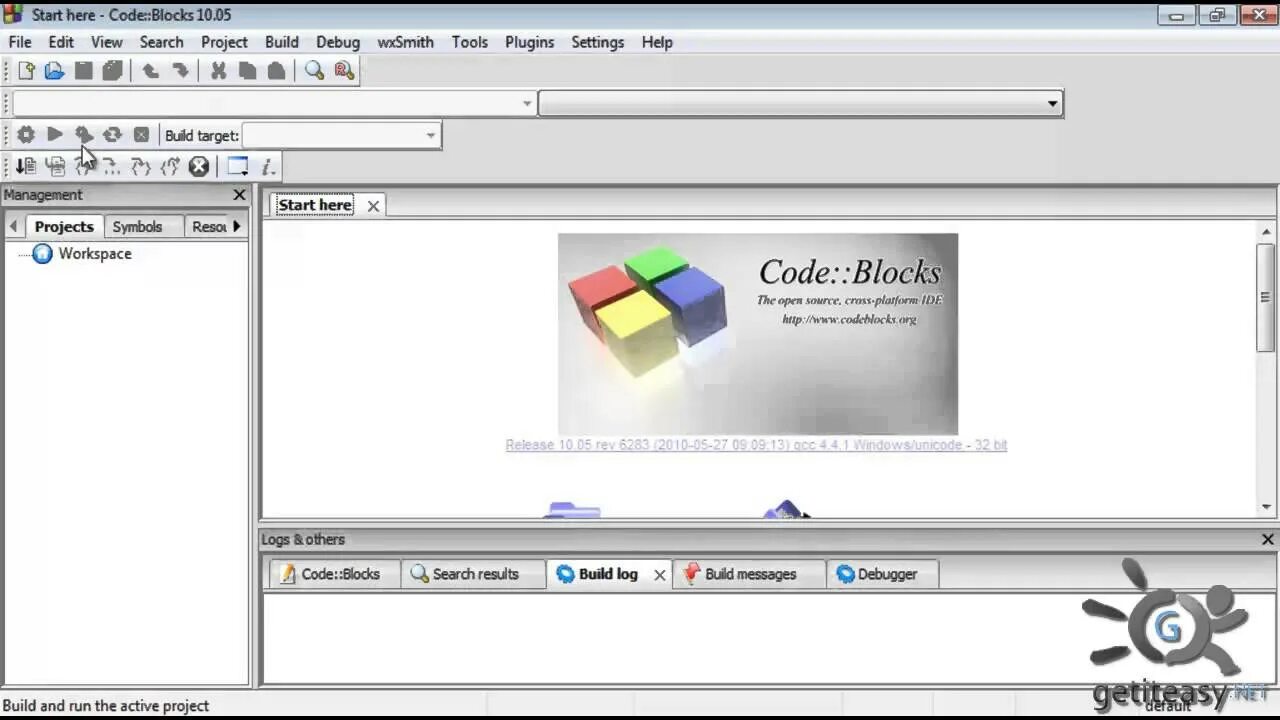Open the Settings menu
Viewport: 1280px width, 720px height.
(597, 42)
